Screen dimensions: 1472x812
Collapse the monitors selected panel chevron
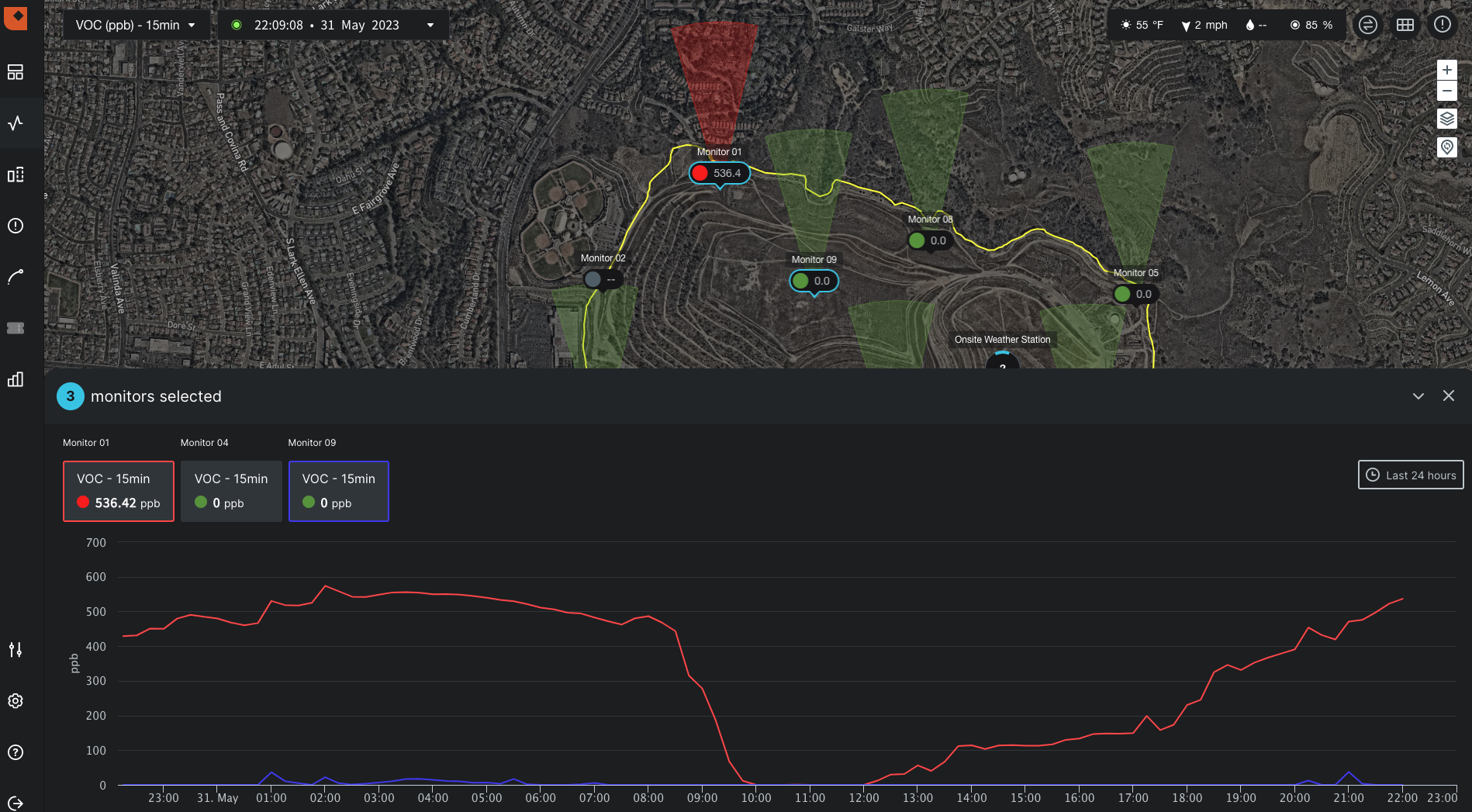(x=1418, y=396)
